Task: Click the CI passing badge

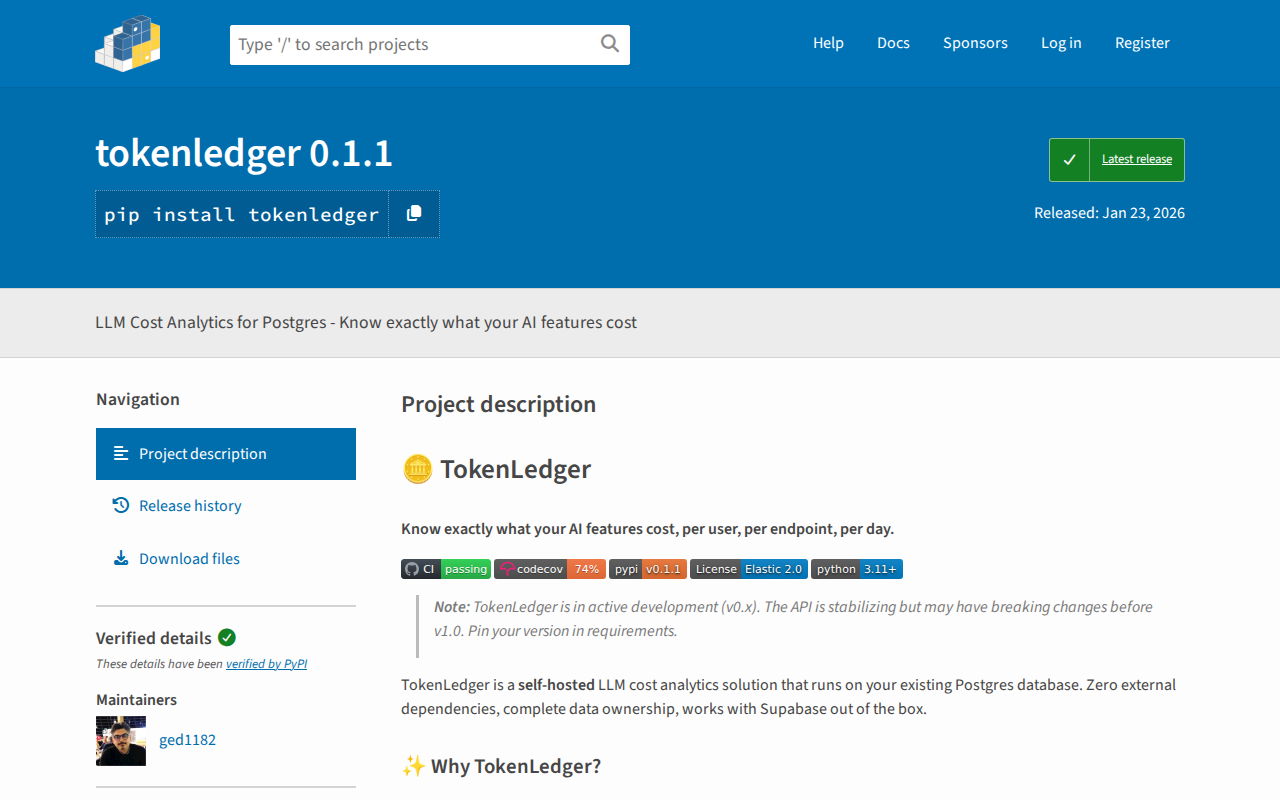Action: pos(446,569)
